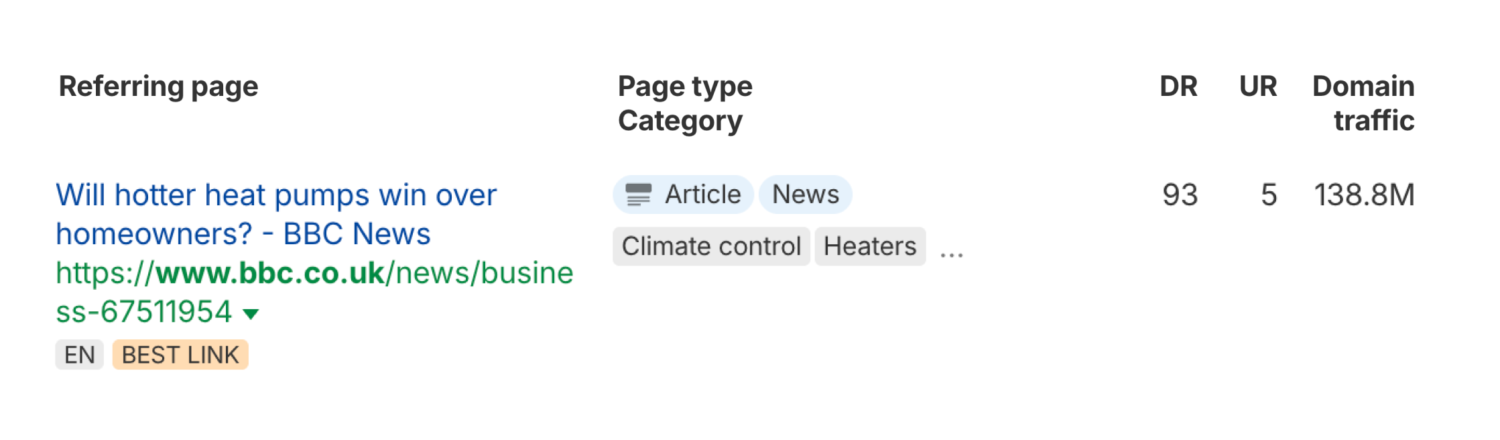Open the 'Will hotter heat pumps' title link
Viewport: 1500px width, 440px height.
(x=276, y=214)
